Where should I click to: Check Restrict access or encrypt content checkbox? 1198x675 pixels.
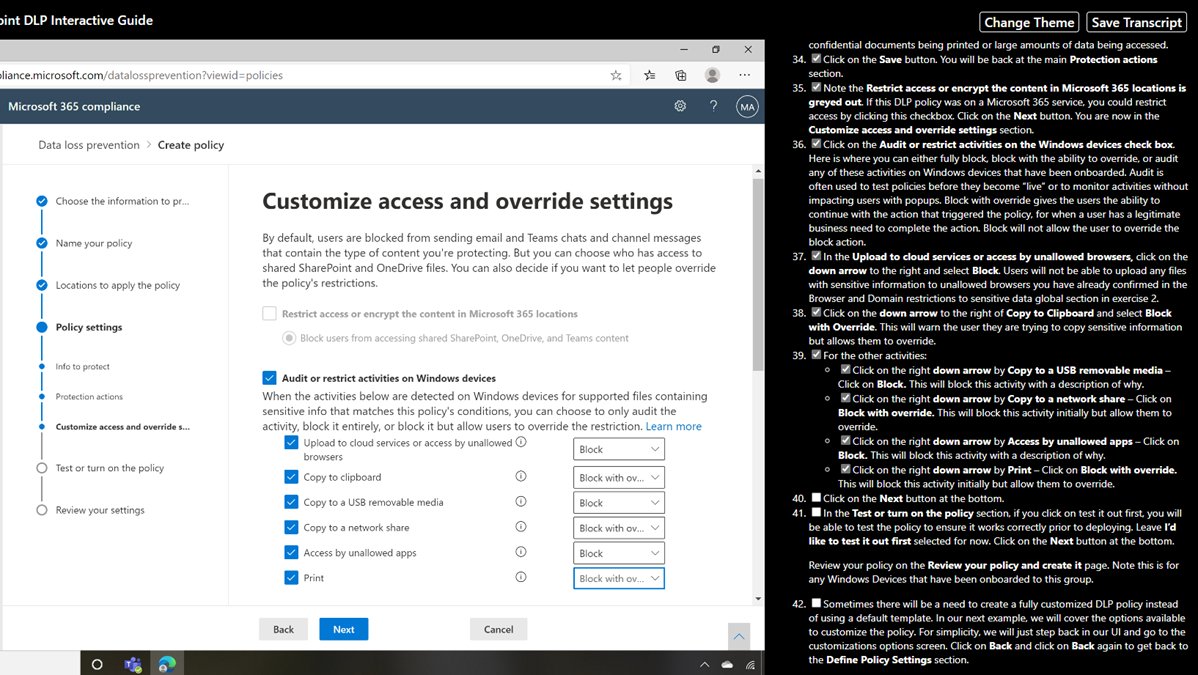pos(269,313)
